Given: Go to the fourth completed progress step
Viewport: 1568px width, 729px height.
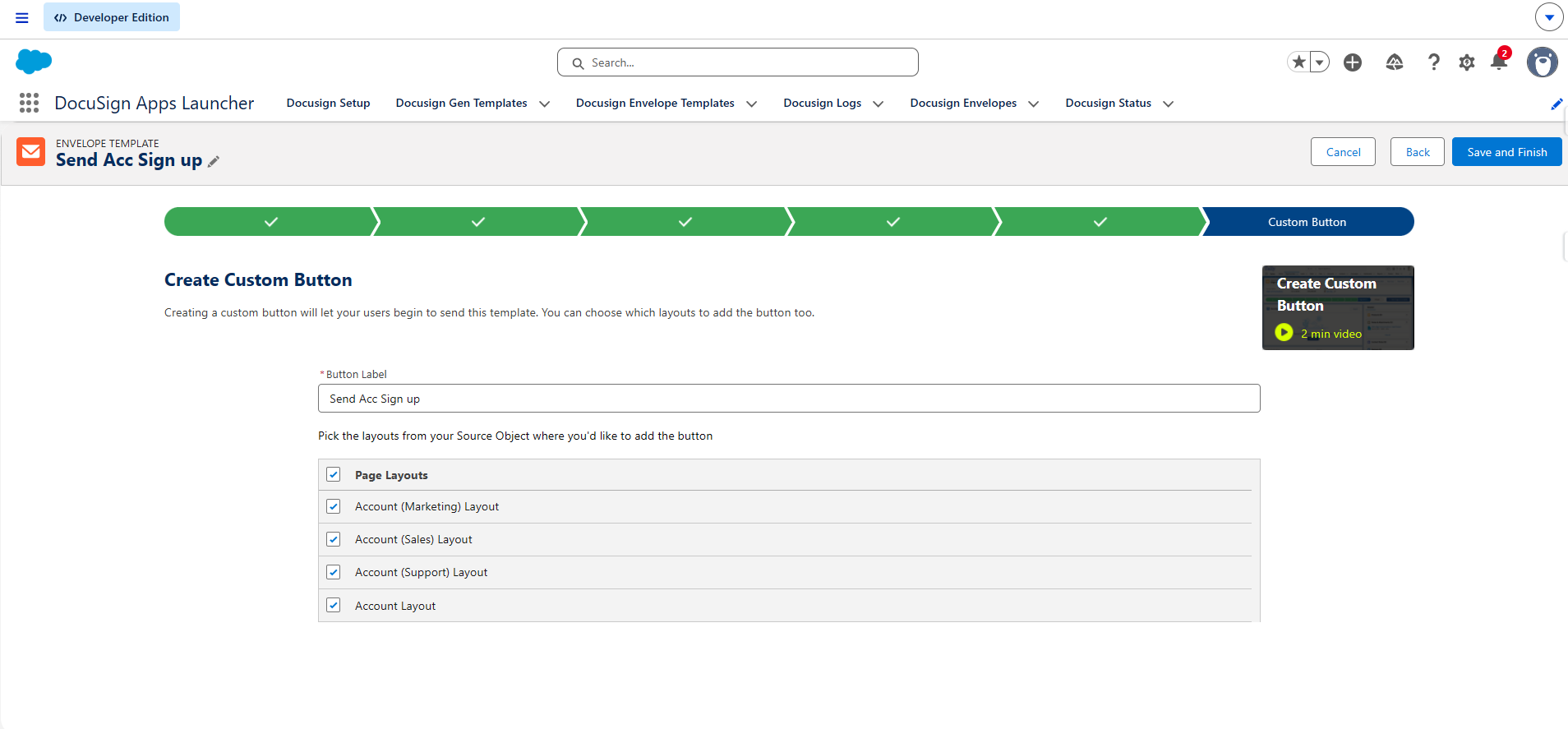Looking at the screenshot, I should (893, 222).
